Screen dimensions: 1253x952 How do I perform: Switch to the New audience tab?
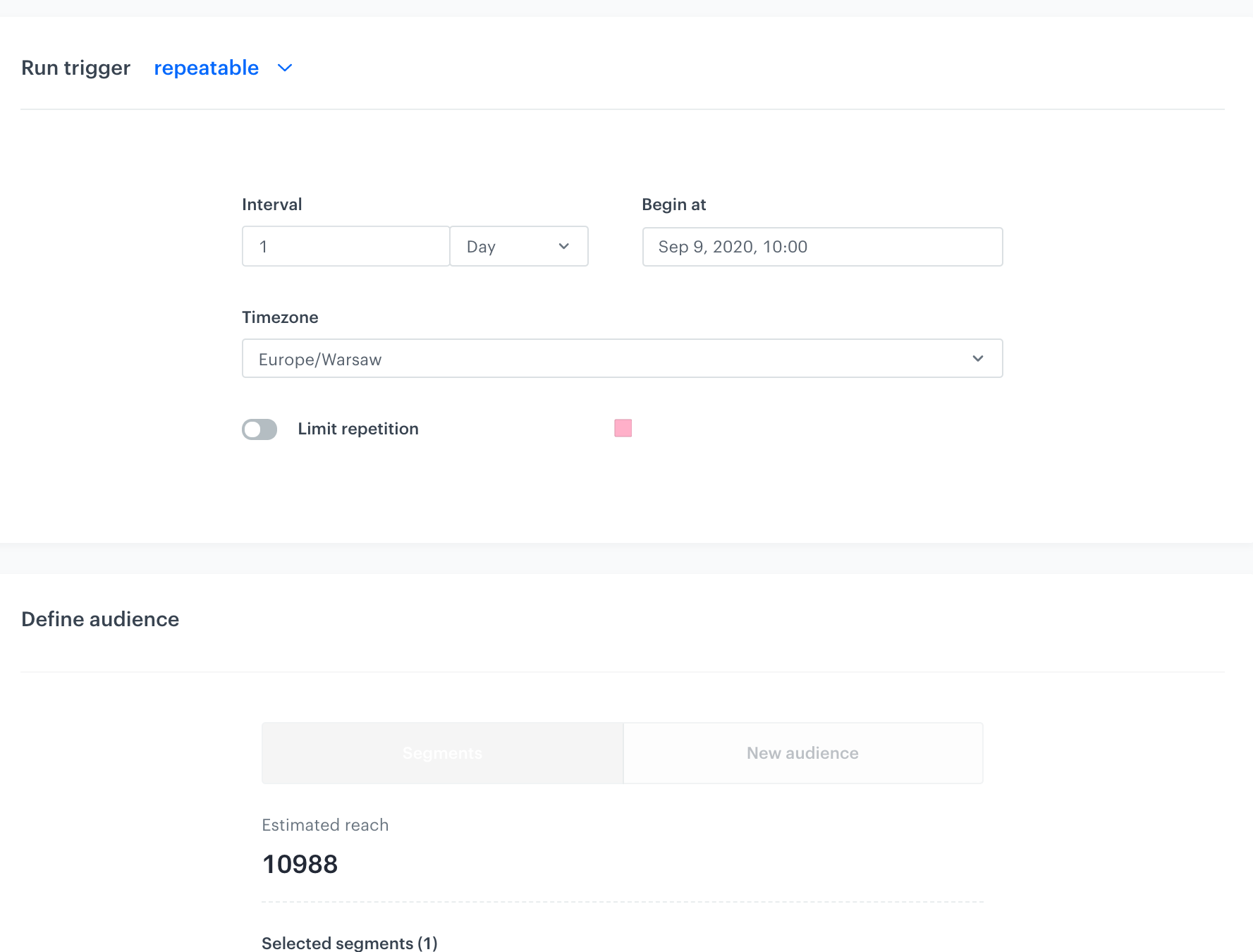pos(802,752)
